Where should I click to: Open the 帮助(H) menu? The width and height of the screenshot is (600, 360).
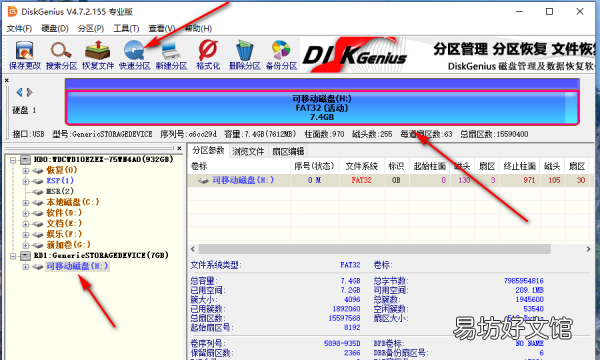(x=198, y=28)
